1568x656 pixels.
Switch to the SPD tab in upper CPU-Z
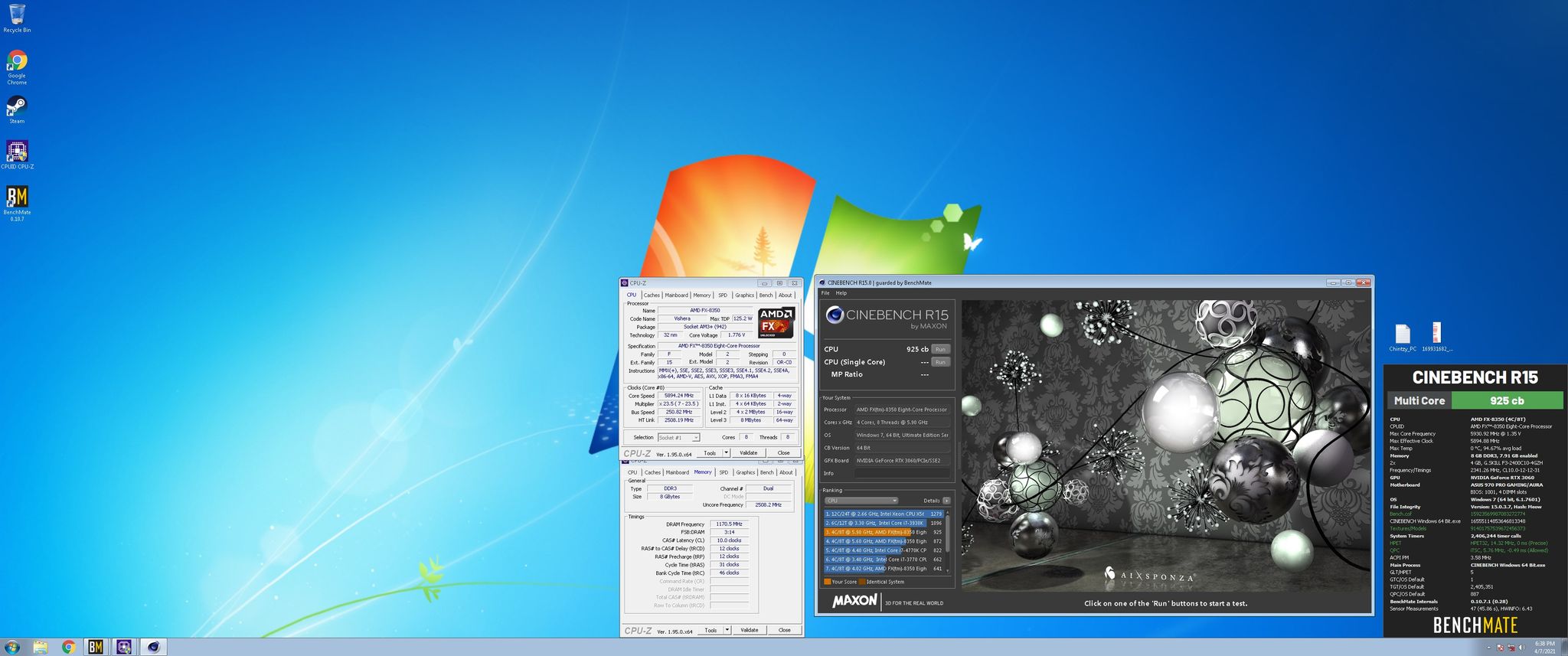click(723, 295)
